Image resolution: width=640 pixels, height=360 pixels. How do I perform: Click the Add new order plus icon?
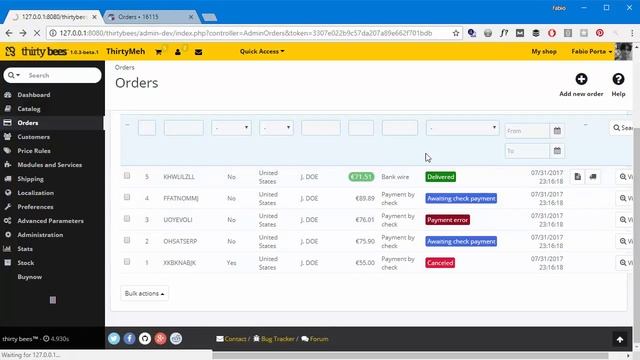point(581,79)
